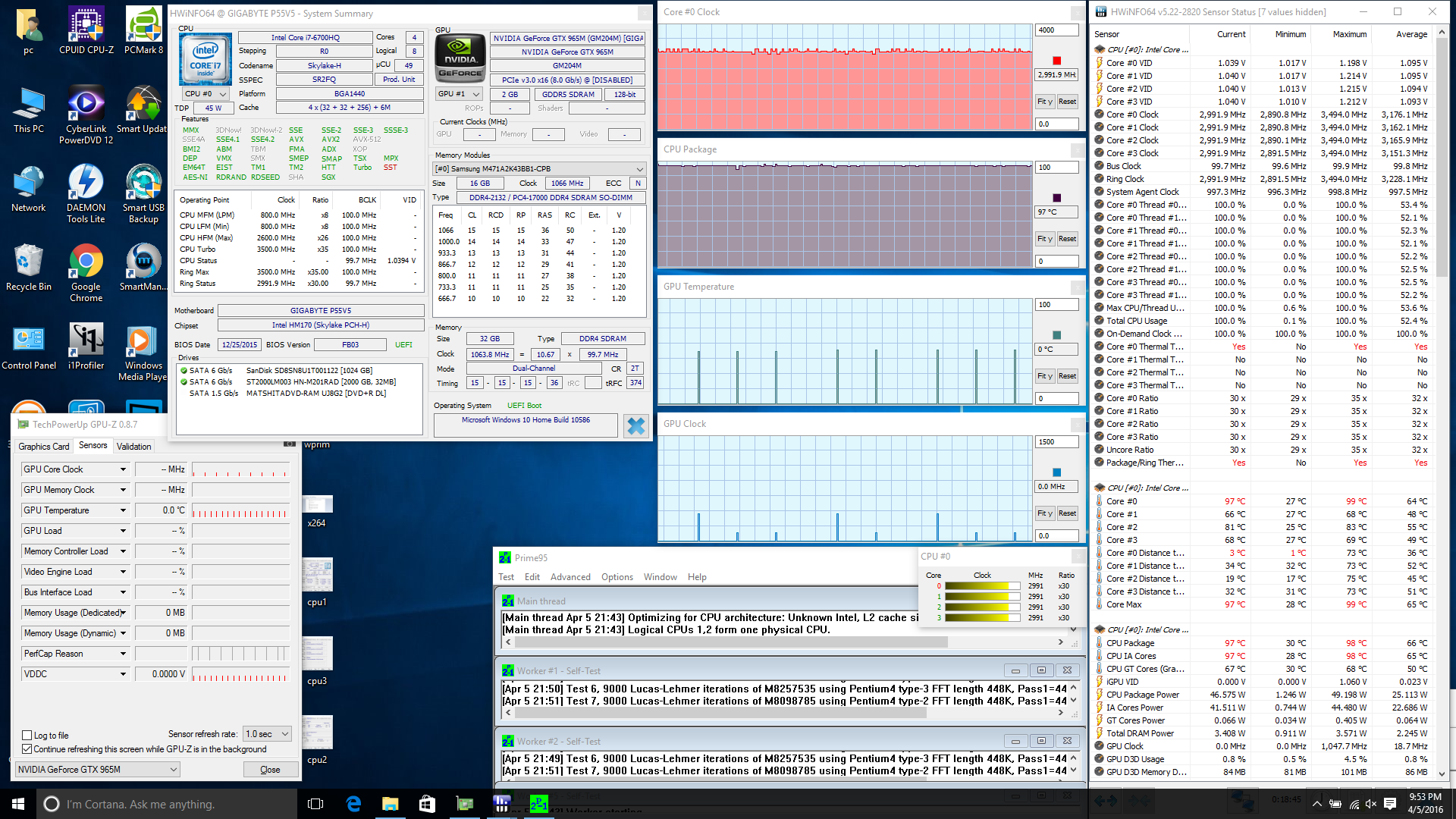This screenshot has height=819, width=1456.
Task: Maximize the Worker #1 Self-Test window
Action: pyautogui.click(x=1041, y=670)
